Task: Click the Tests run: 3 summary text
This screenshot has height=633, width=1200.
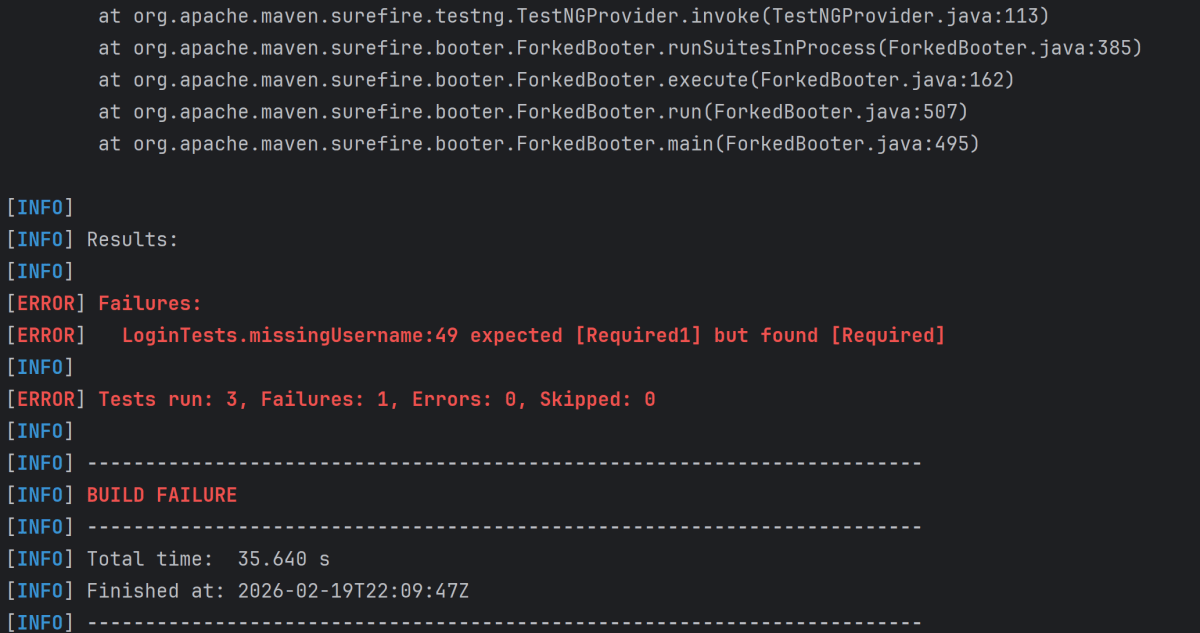Action: tap(174, 399)
